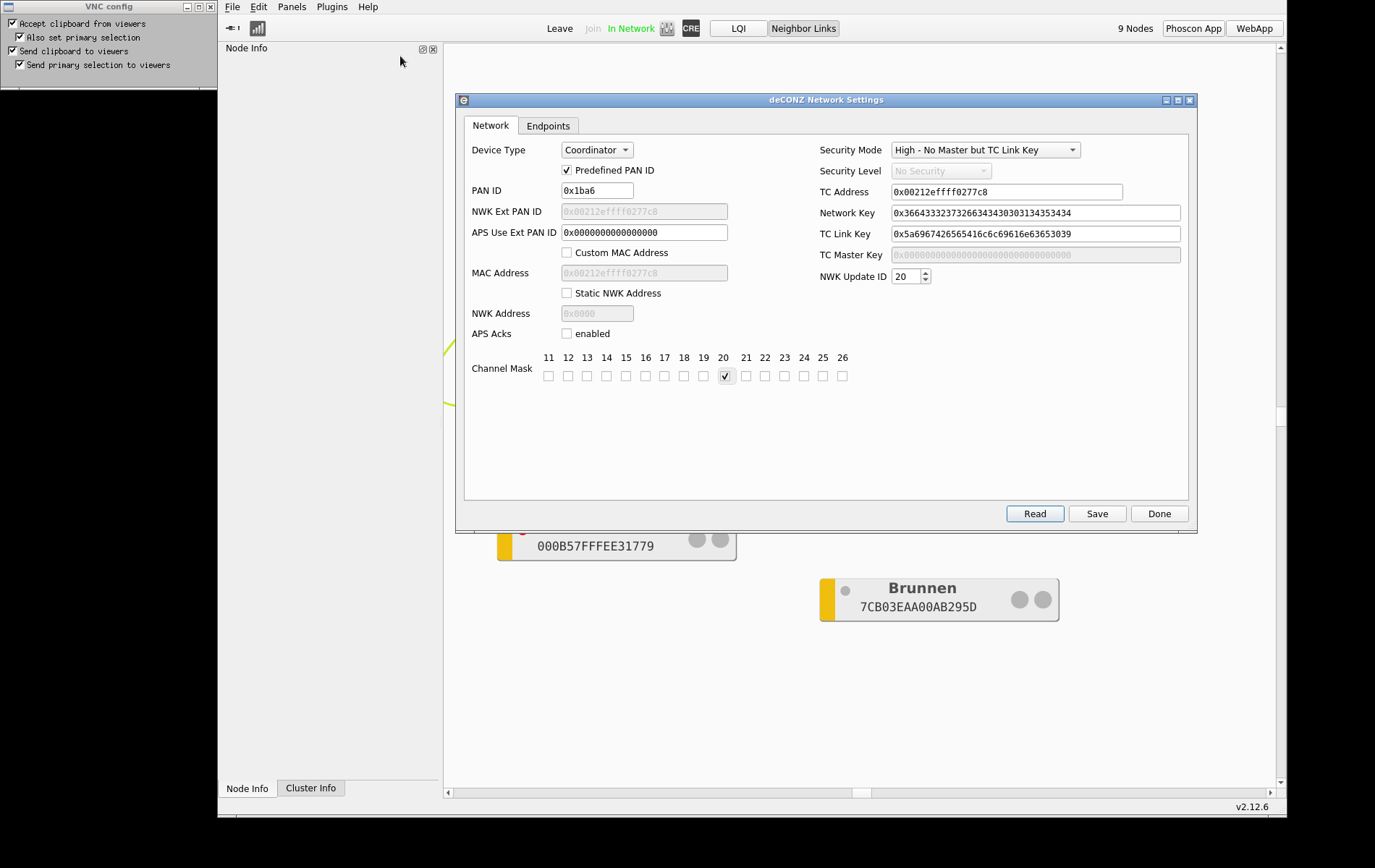The height and width of the screenshot is (868, 1375).
Task: Enable Static NWK Address checkbox
Action: tap(567, 294)
